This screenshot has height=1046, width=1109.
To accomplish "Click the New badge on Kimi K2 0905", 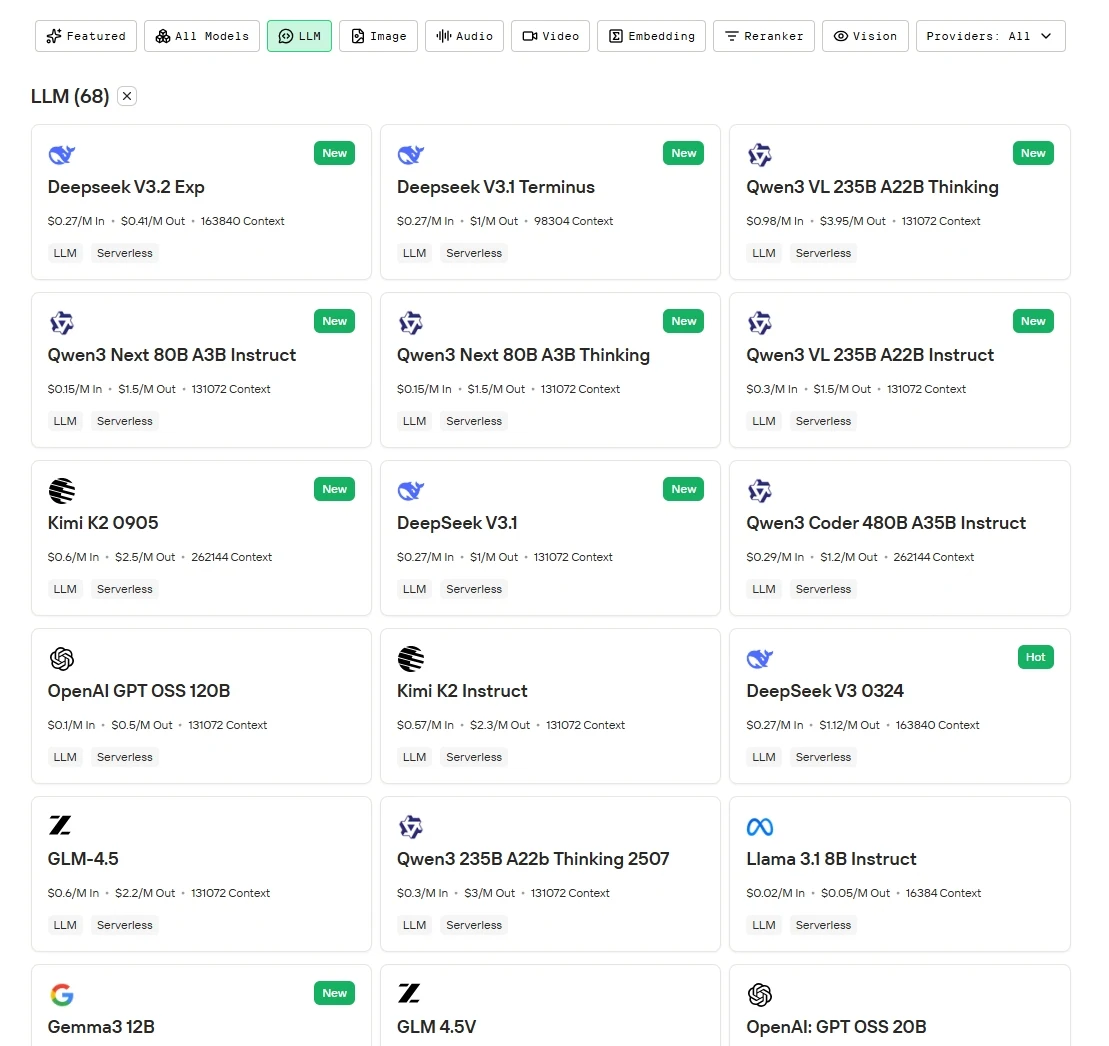I will 335,489.
